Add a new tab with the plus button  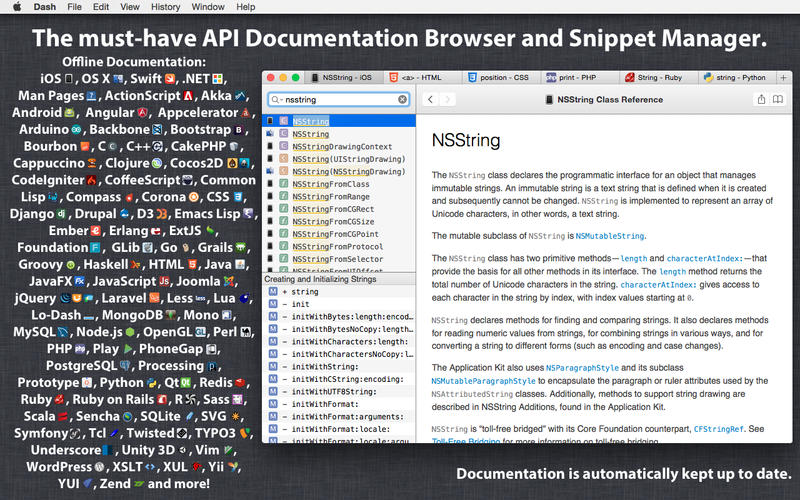783,78
